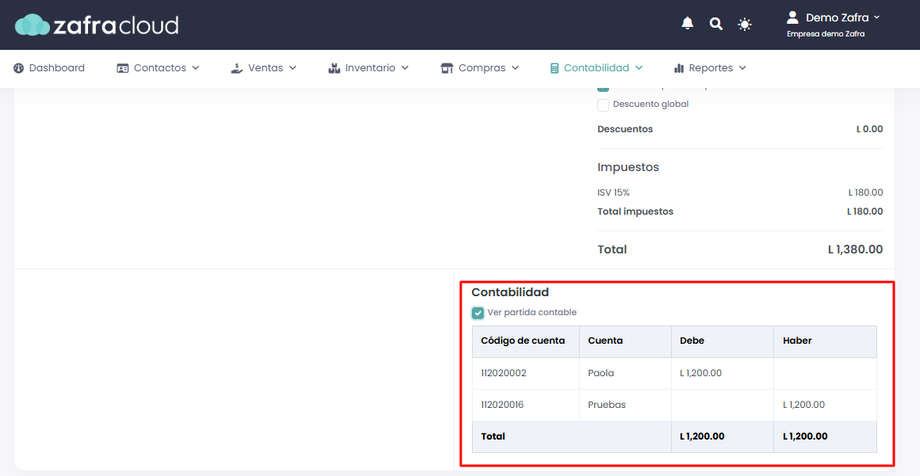Viewport: 920px width, 476px height.
Task: Open the Compras menu
Action: (482, 68)
